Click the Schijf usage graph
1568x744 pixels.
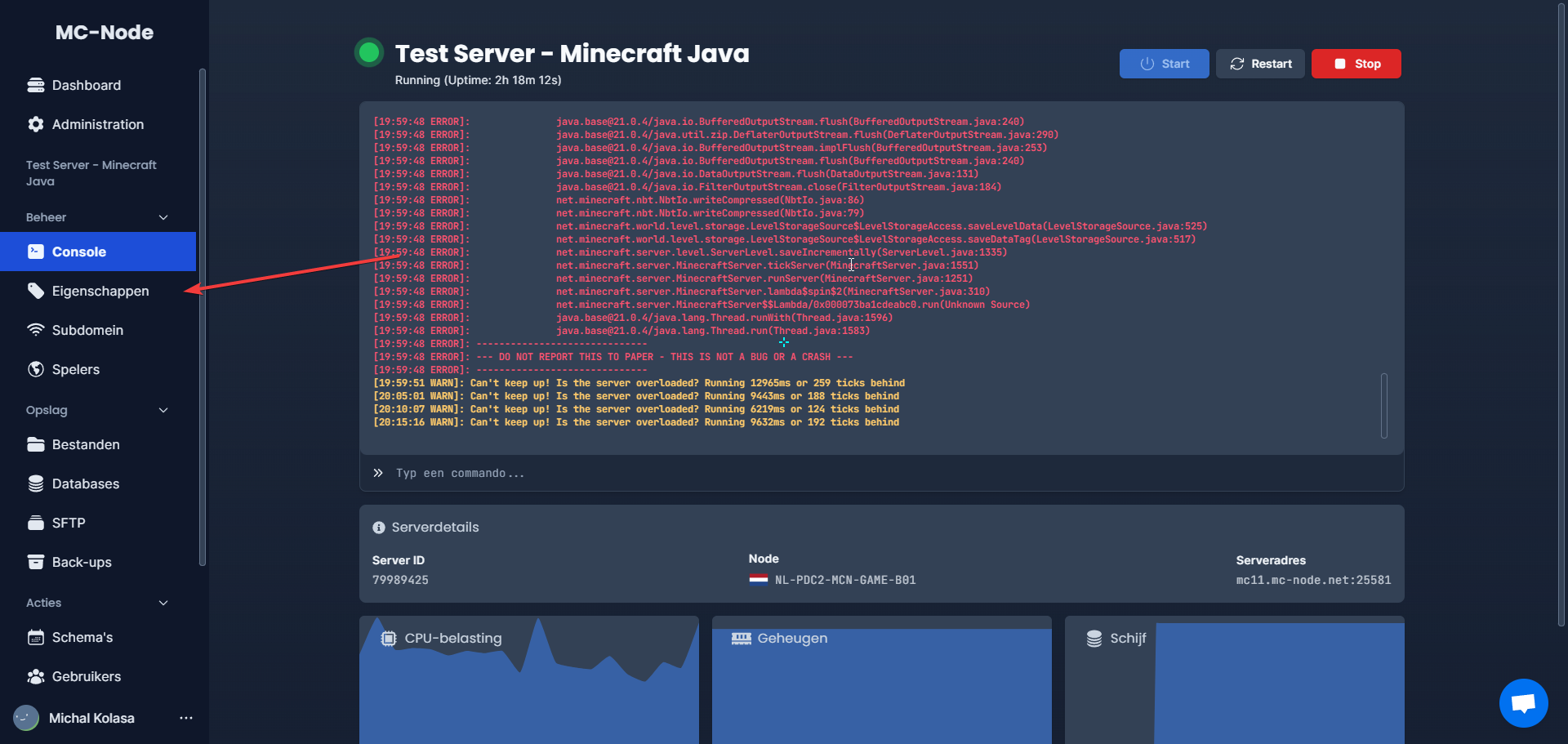coord(1235,680)
